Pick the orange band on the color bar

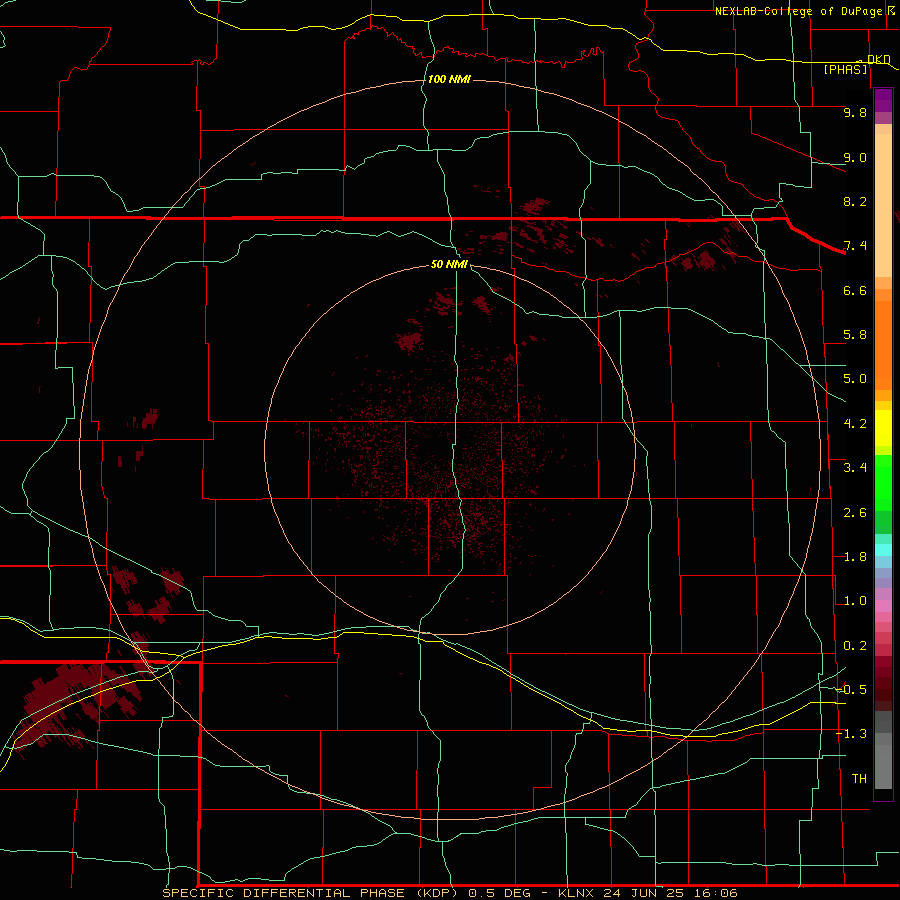click(x=883, y=346)
